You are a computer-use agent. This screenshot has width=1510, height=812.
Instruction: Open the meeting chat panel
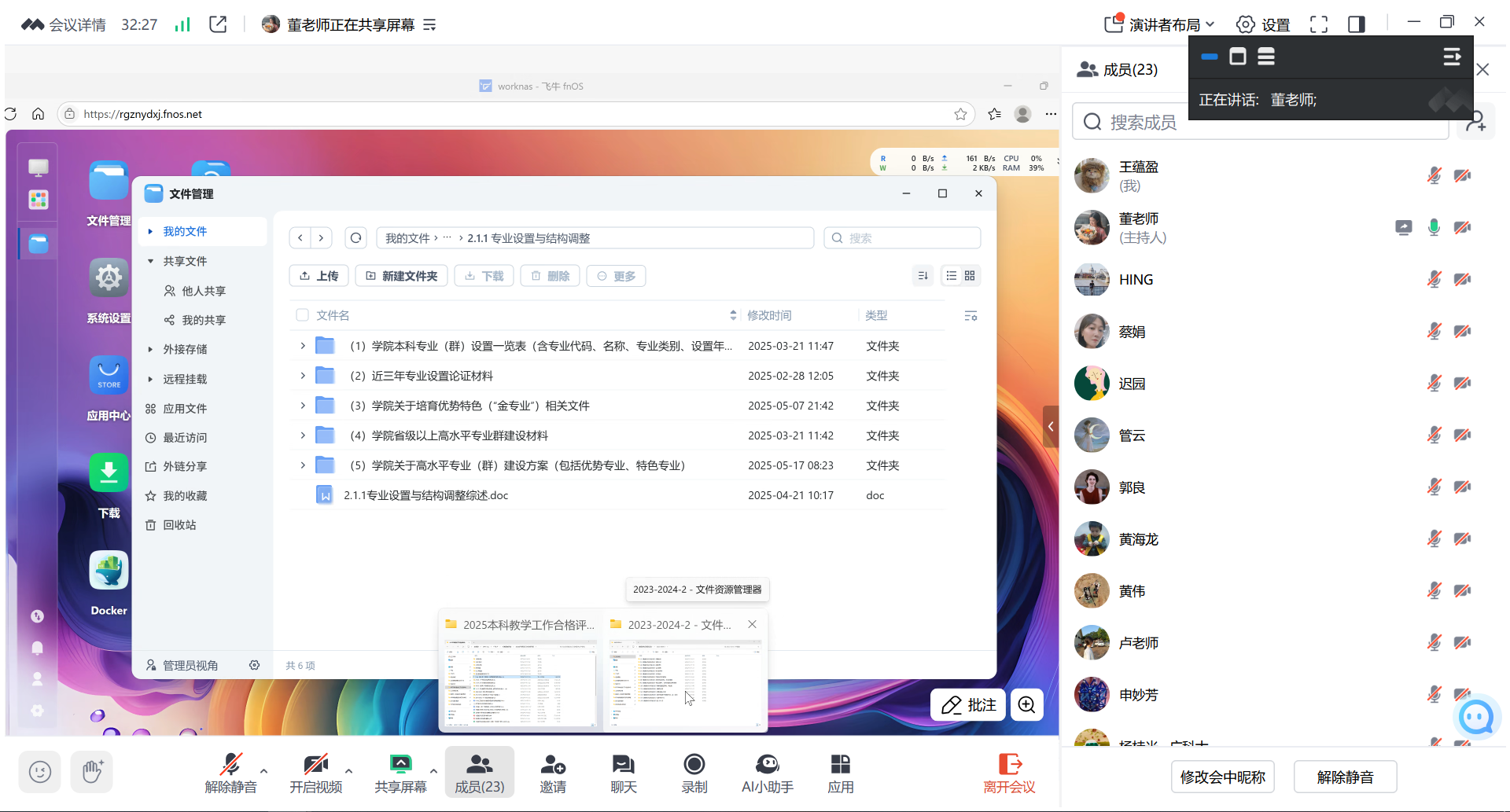[x=623, y=772]
